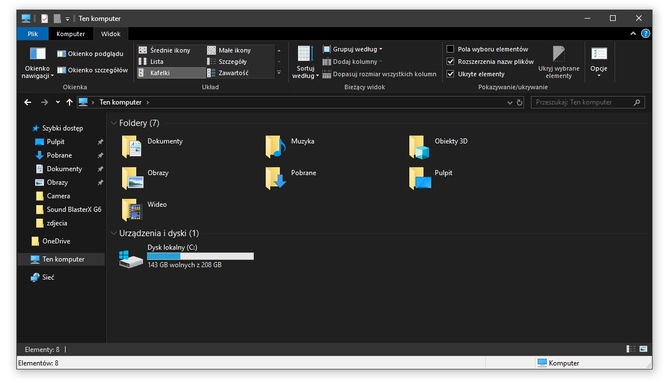Open the Okienko nawigacji pane menu
Image resolution: width=670 pixels, height=383 pixels.
click(37, 63)
